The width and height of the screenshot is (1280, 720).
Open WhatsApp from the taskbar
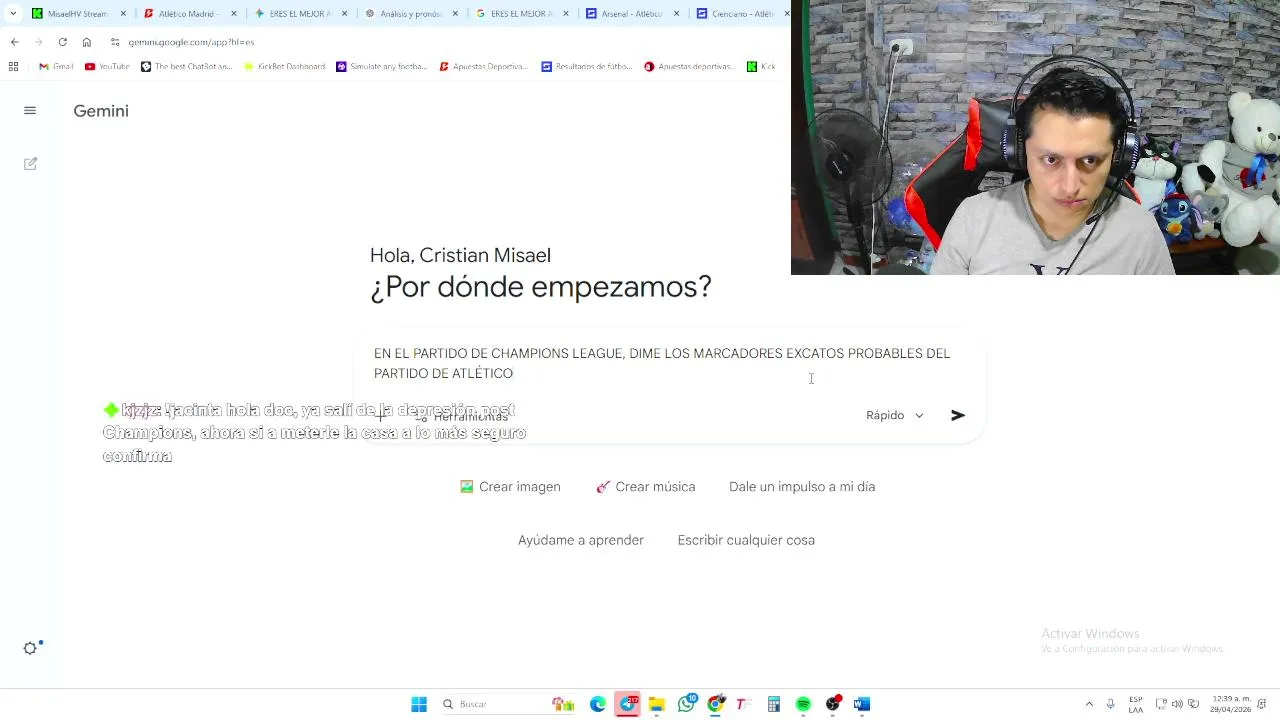click(686, 704)
